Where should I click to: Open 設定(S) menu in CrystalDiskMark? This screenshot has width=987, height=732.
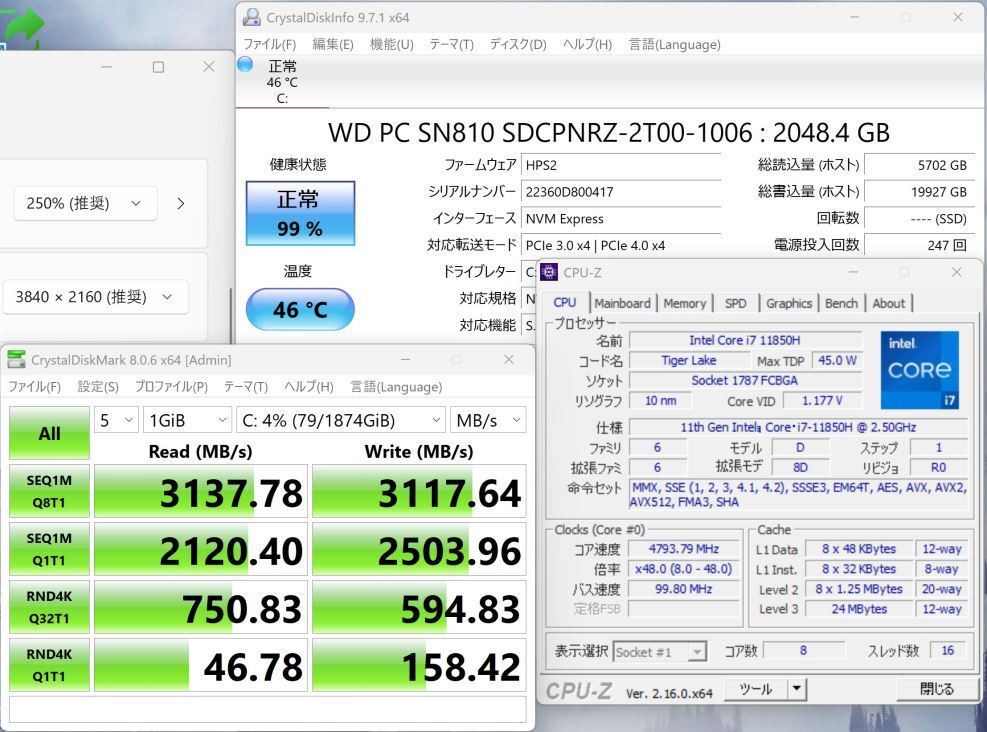click(98, 386)
